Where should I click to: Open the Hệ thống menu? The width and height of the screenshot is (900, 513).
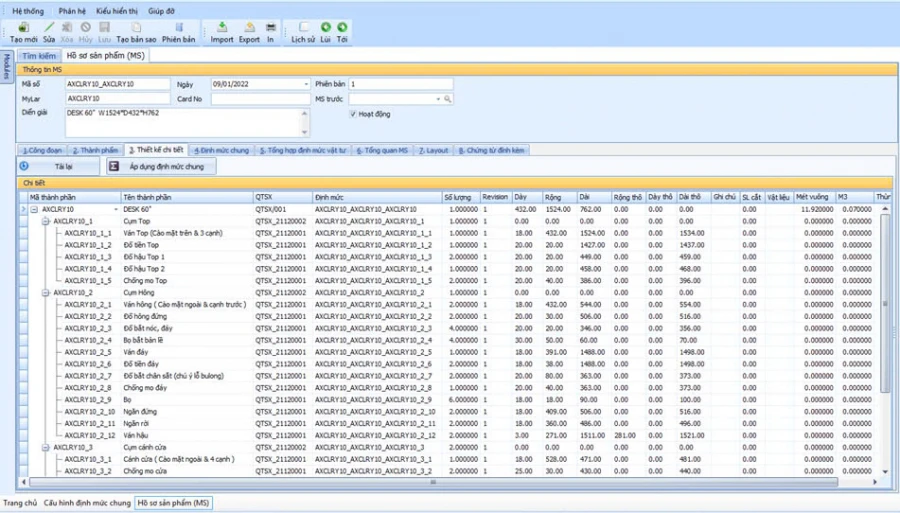coord(28,11)
